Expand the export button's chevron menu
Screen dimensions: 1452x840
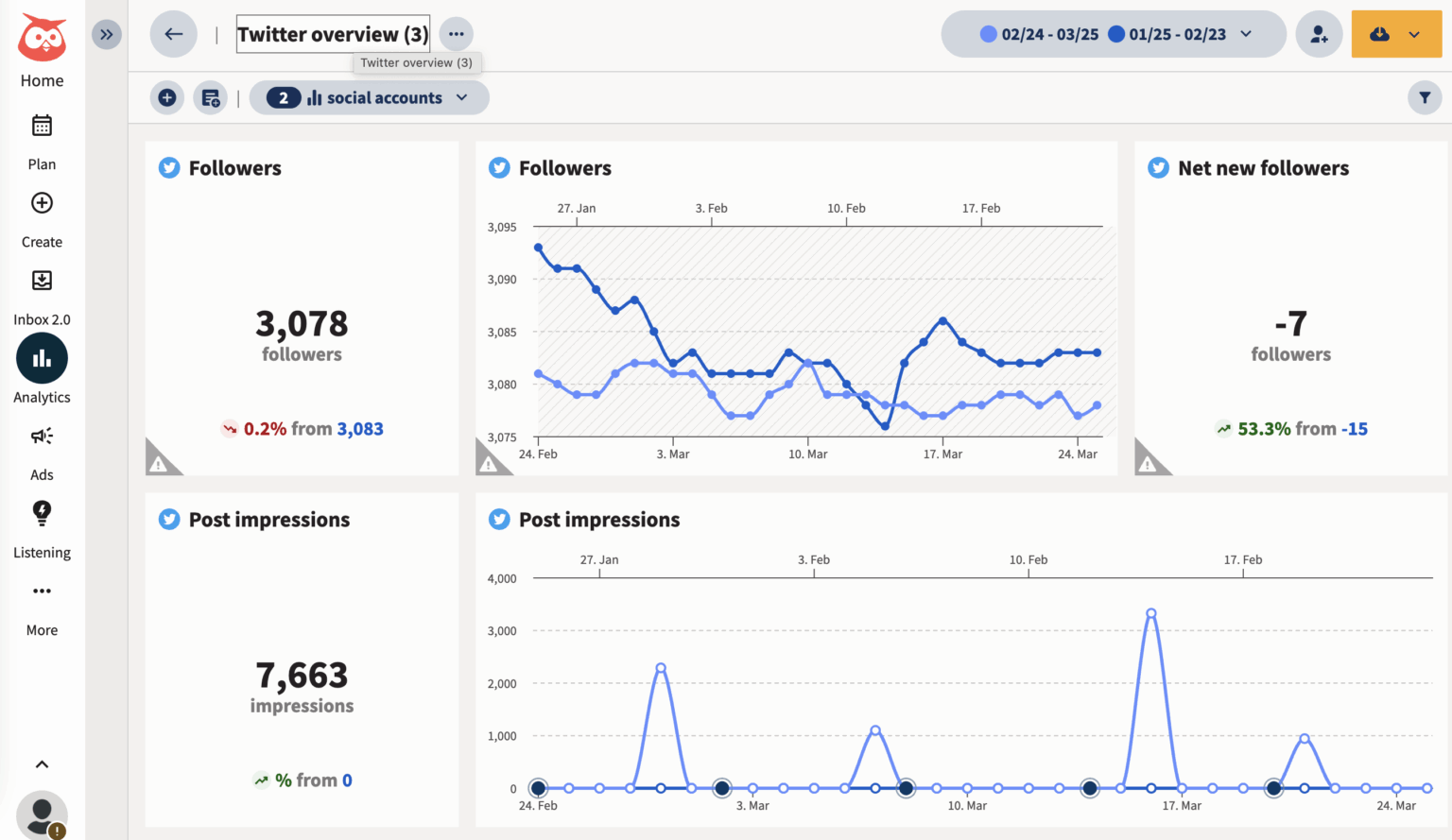1413,33
